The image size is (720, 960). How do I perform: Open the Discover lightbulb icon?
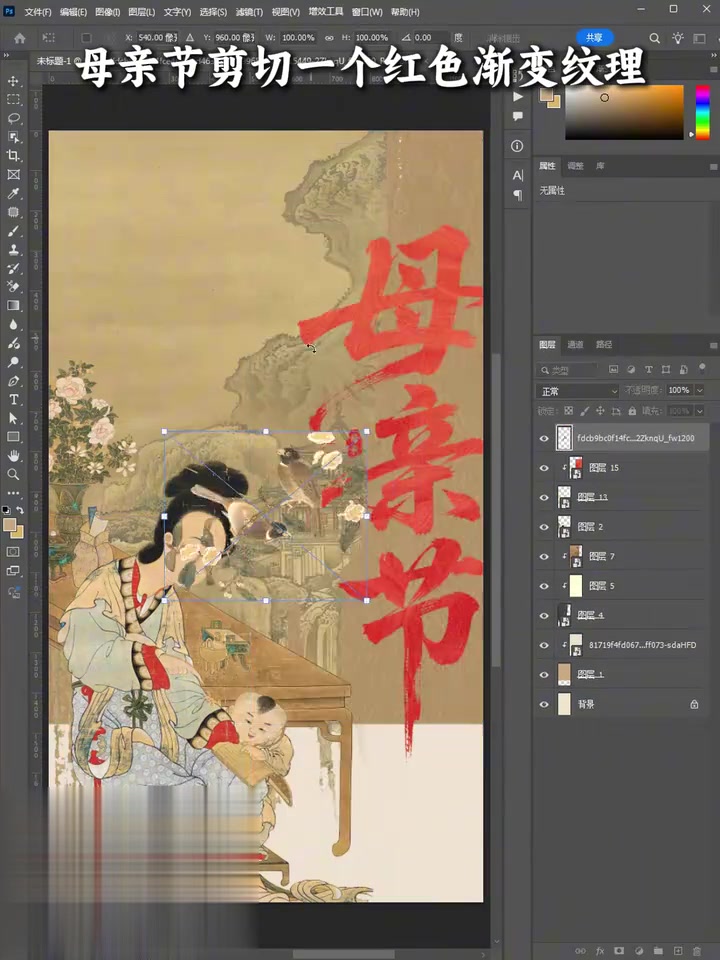[678, 38]
